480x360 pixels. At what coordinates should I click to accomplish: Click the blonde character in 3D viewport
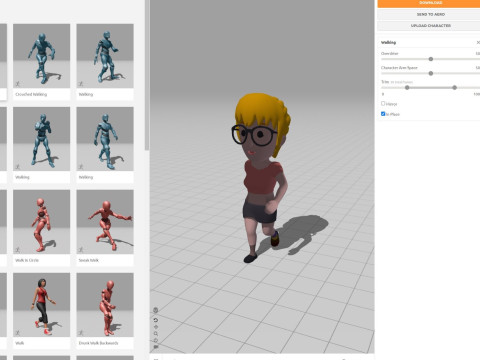263,177
